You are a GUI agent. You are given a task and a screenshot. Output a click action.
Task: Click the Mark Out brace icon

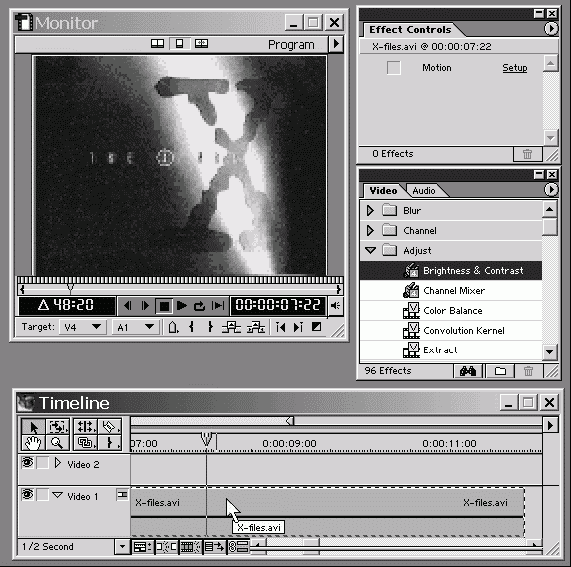pyautogui.click(x=210, y=327)
